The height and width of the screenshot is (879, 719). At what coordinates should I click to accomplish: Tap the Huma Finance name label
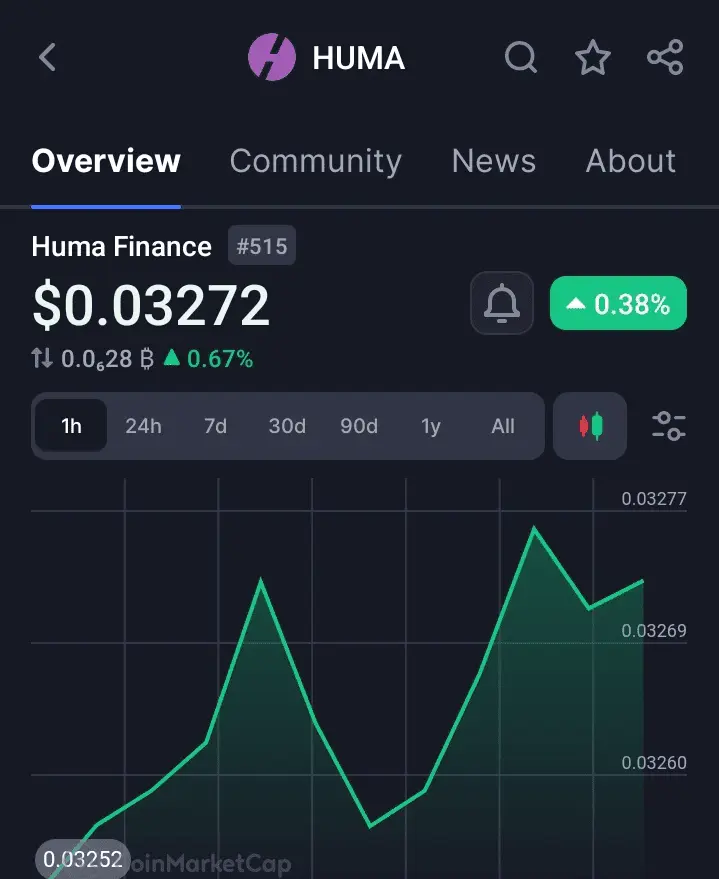pos(122,246)
